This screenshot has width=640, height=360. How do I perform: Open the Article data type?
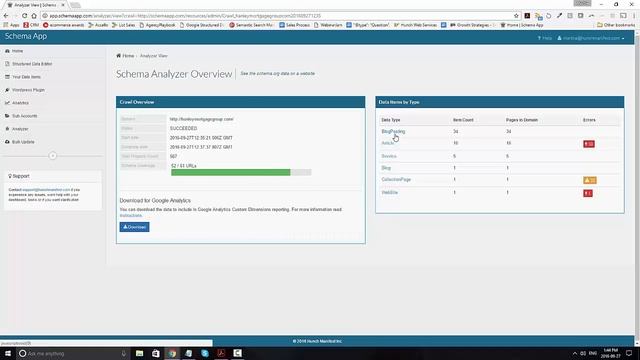click(388, 143)
